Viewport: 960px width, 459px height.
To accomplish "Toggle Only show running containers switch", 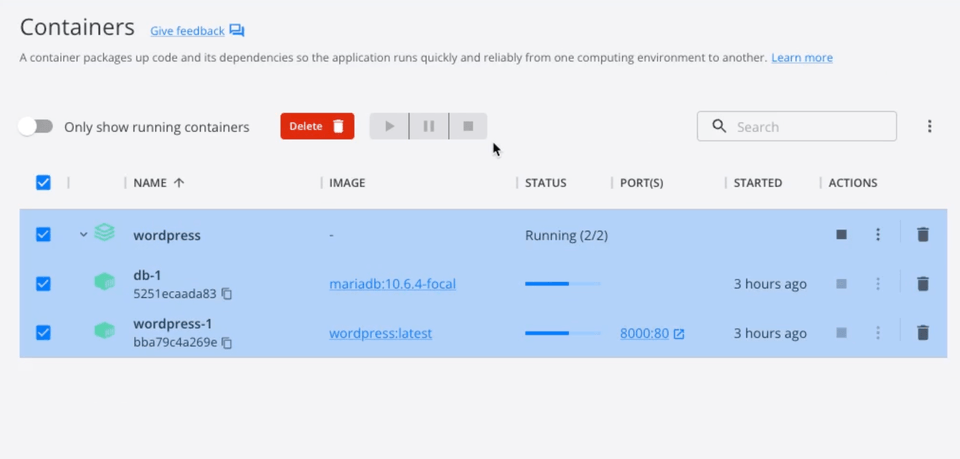I will pyautogui.click(x=36, y=127).
